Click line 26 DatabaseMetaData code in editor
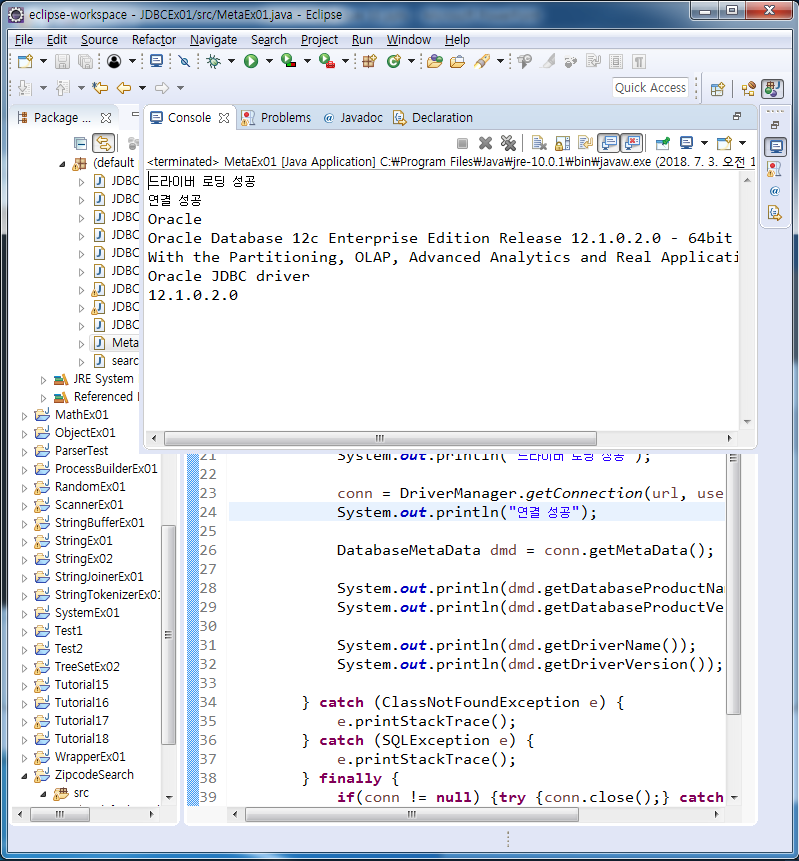Viewport: 799px width, 861px height. point(525,550)
